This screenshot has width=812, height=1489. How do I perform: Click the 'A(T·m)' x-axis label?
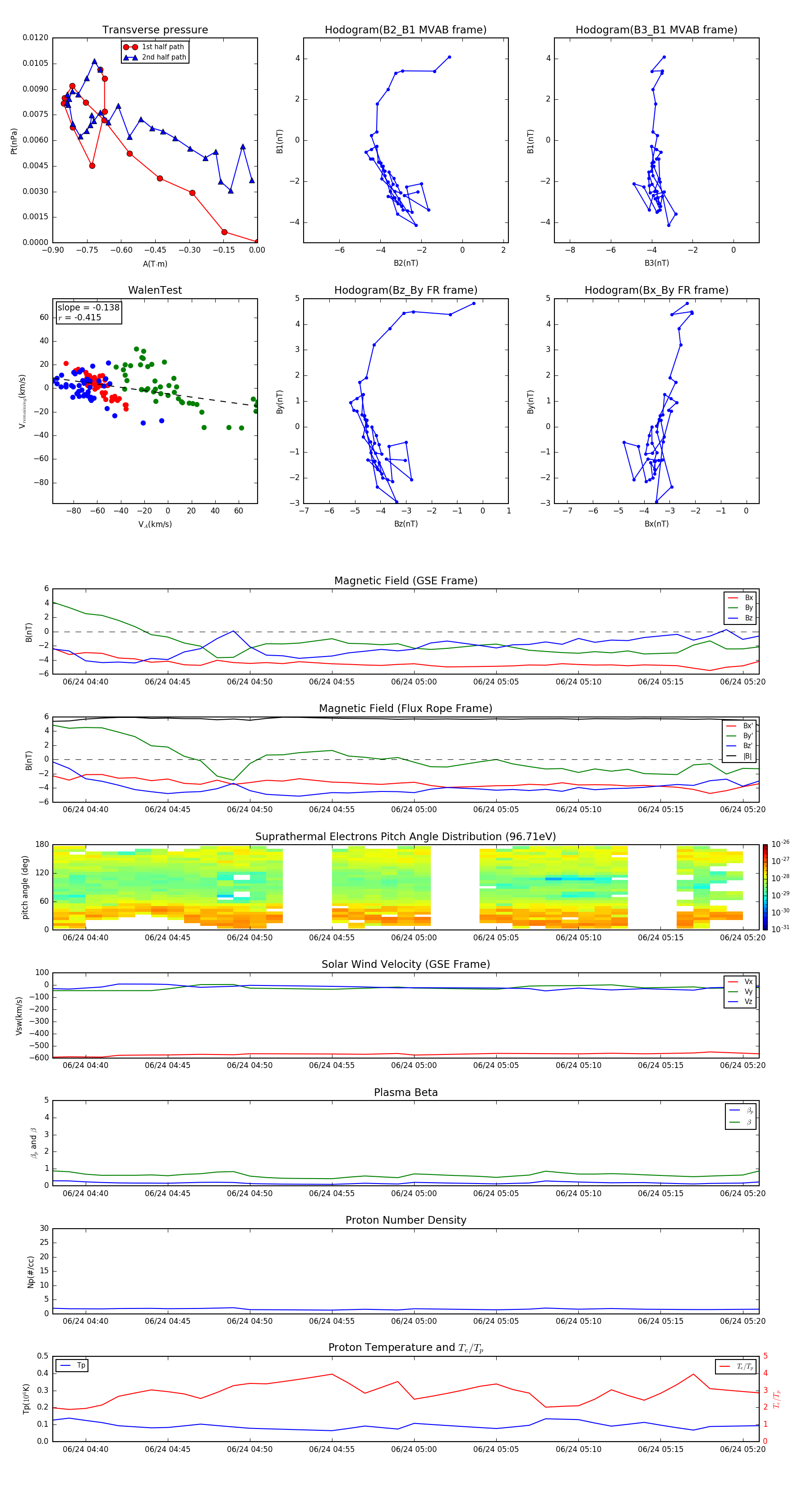pos(155,264)
